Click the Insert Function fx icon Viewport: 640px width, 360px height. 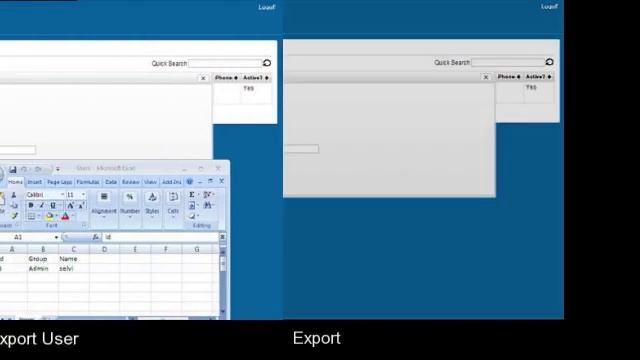[x=95, y=237]
